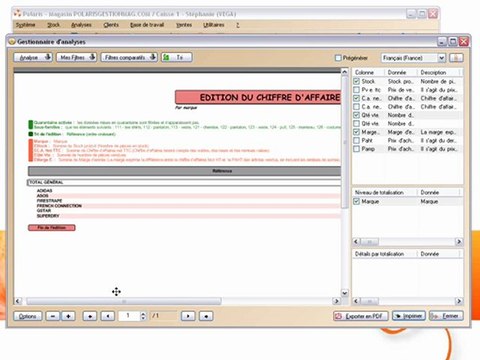Image resolution: width=480 pixels, height=360 pixels.
Task: Click the report's vertical scrollbar thumb
Action: 345,142
